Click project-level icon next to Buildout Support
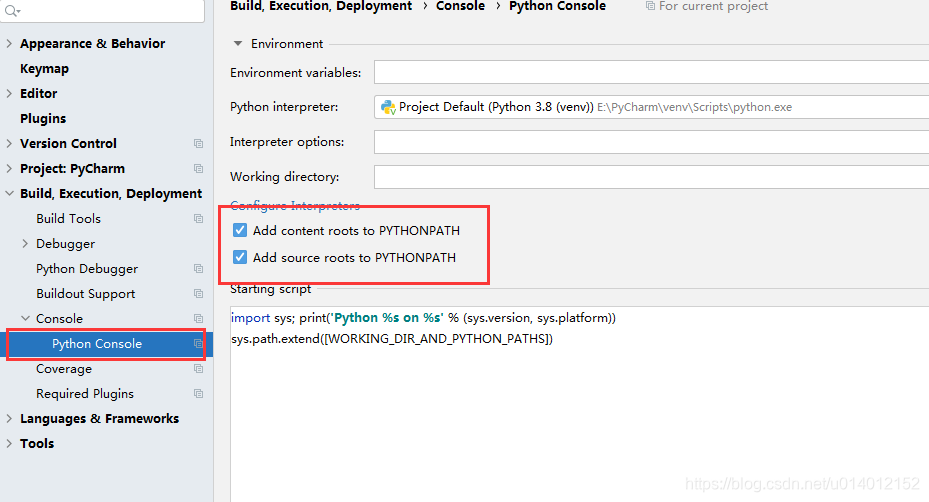 pos(198,293)
